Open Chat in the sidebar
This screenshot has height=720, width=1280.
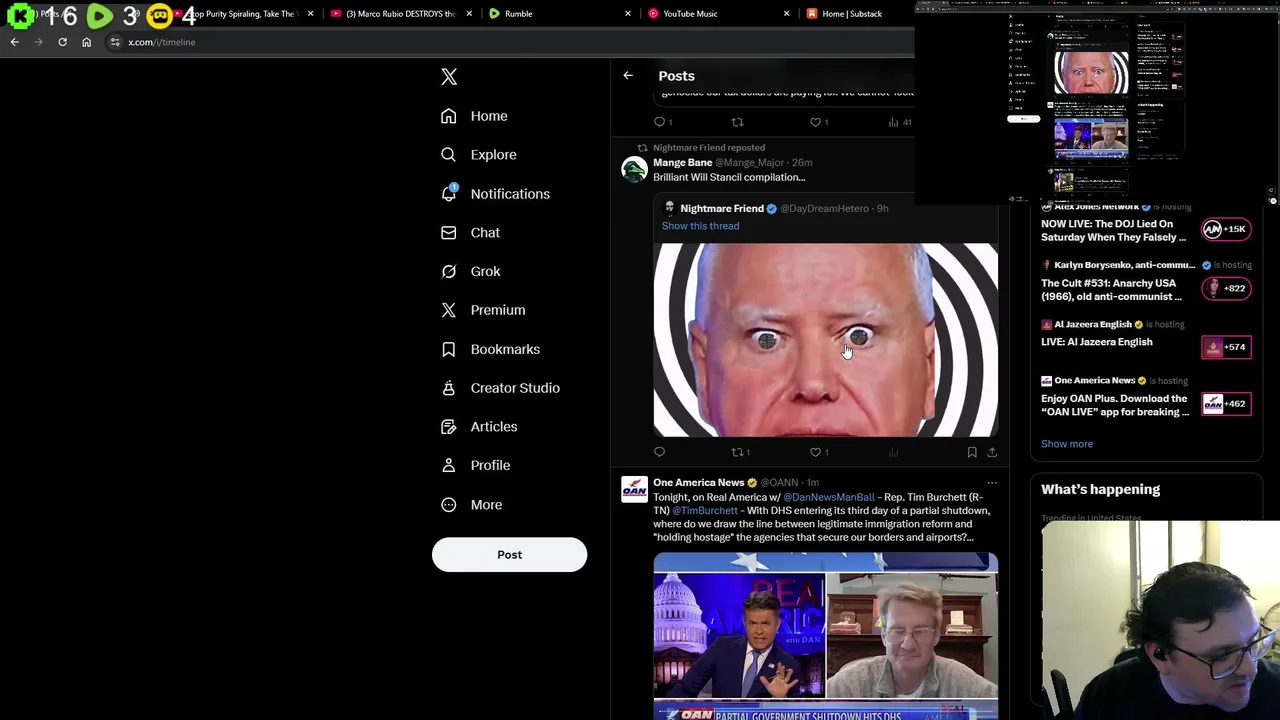(471, 233)
